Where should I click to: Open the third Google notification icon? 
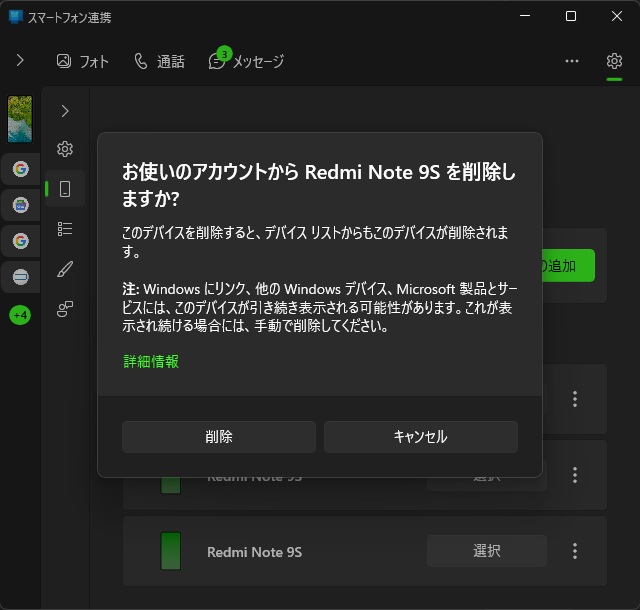(x=20, y=241)
